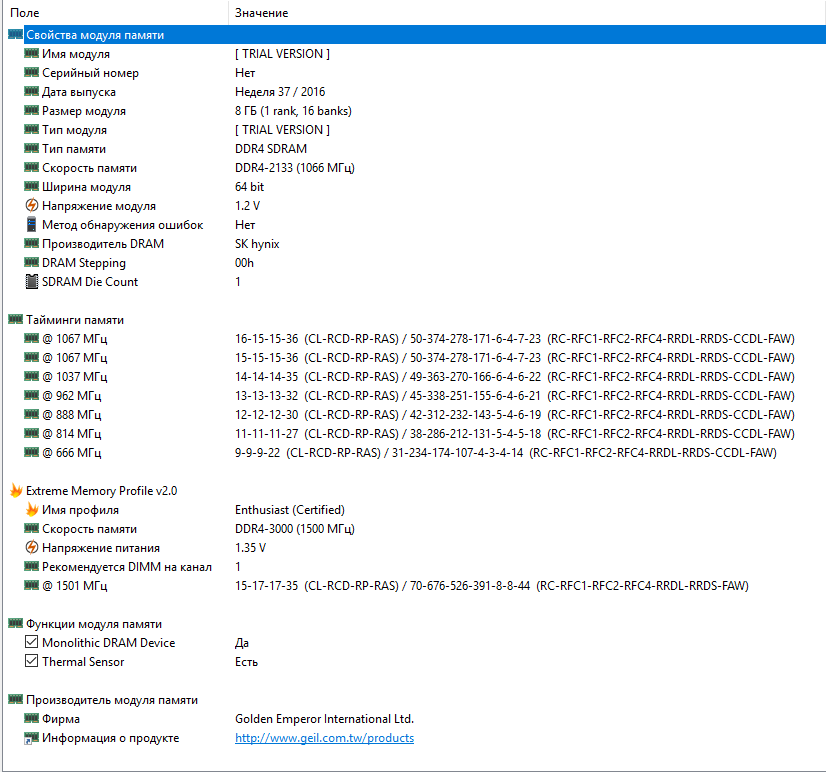Click the chip icon beside SDRAM Die Count
This screenshot has width=826, height=772.
click(32, 281)
